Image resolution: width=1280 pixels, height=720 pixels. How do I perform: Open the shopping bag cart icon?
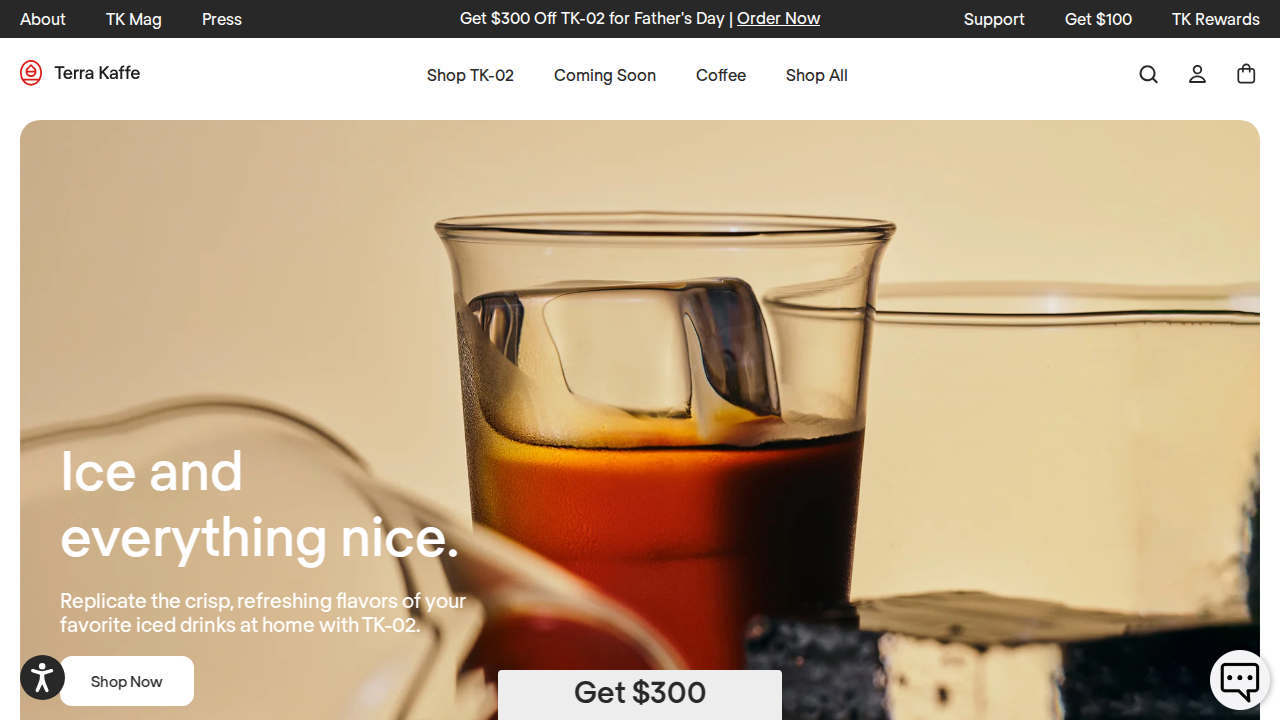click(x=1246, y=74)
